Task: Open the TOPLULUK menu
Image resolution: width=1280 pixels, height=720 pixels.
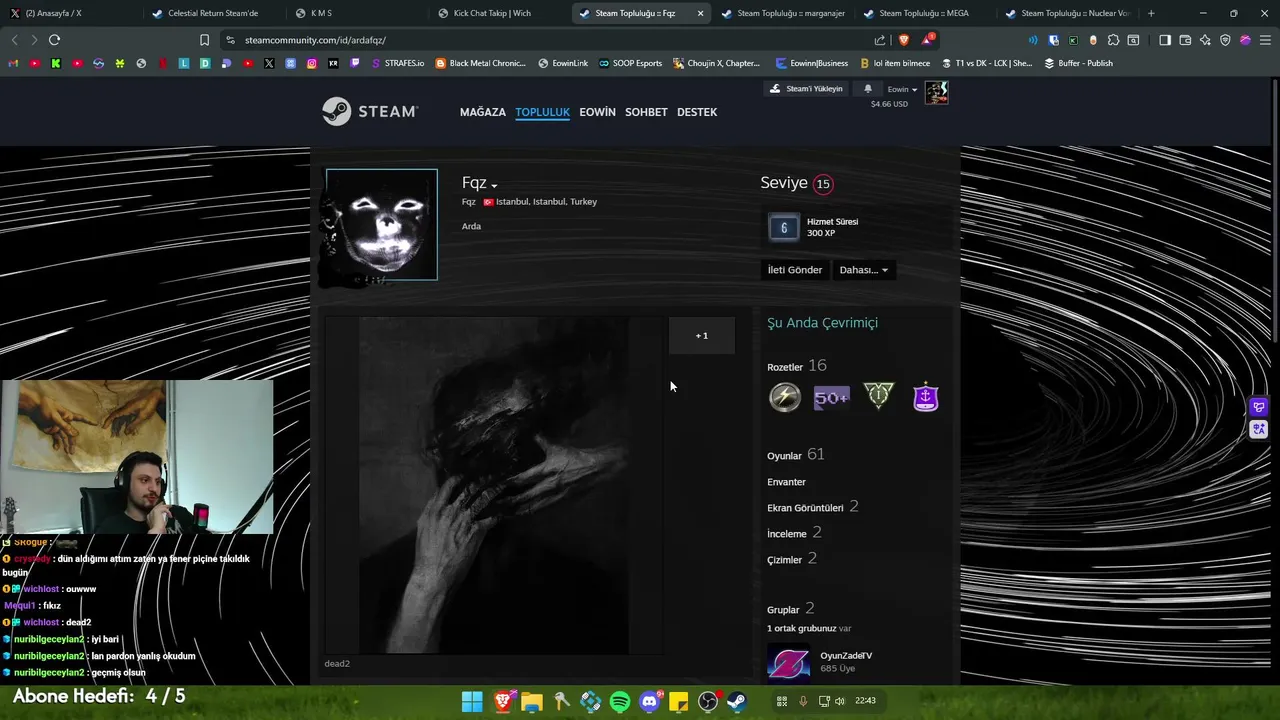Action: [542, 112]
